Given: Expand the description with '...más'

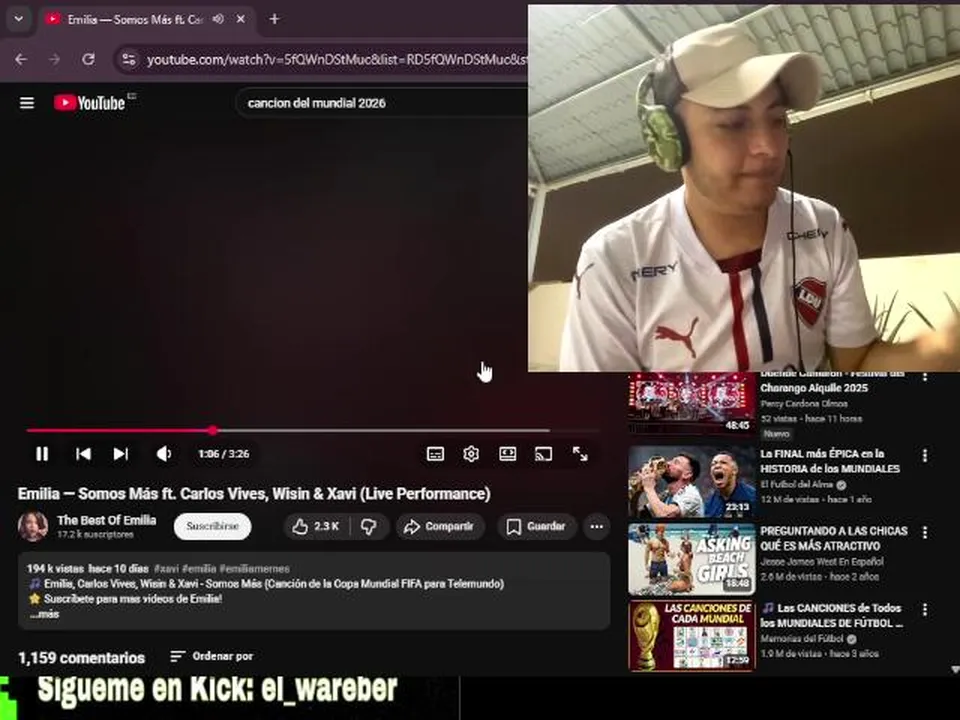Looking at the screenshot, I should point(45,614).
